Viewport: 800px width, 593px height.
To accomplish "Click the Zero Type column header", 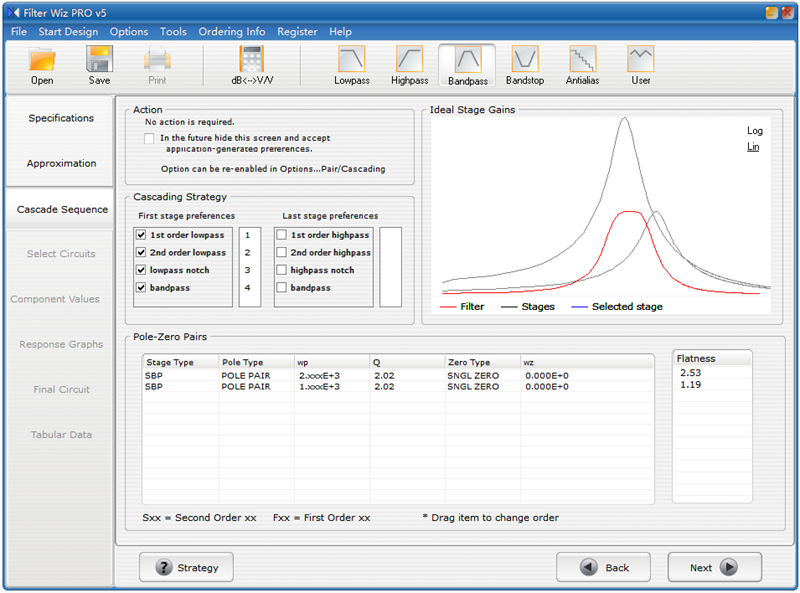I will pyautogui.click(x=483, y=362).
